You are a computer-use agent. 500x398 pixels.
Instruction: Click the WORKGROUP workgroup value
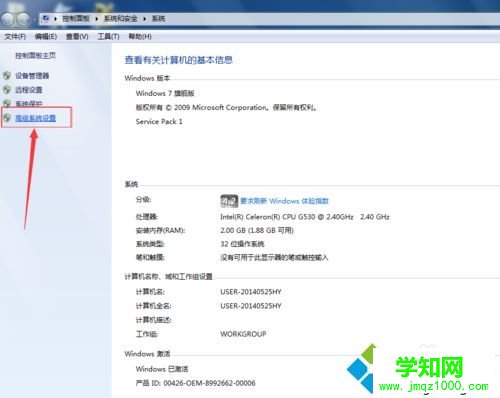point(243,334)
